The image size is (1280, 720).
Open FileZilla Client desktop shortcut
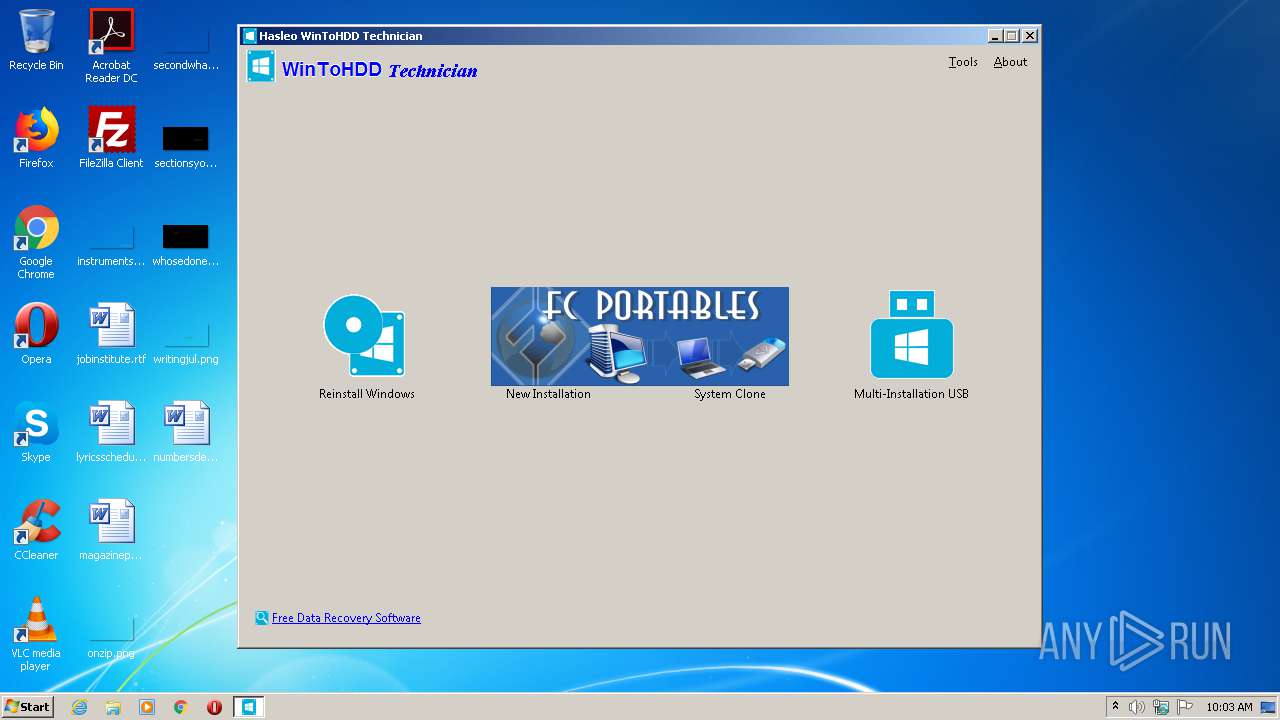click(x=111, y=138)
